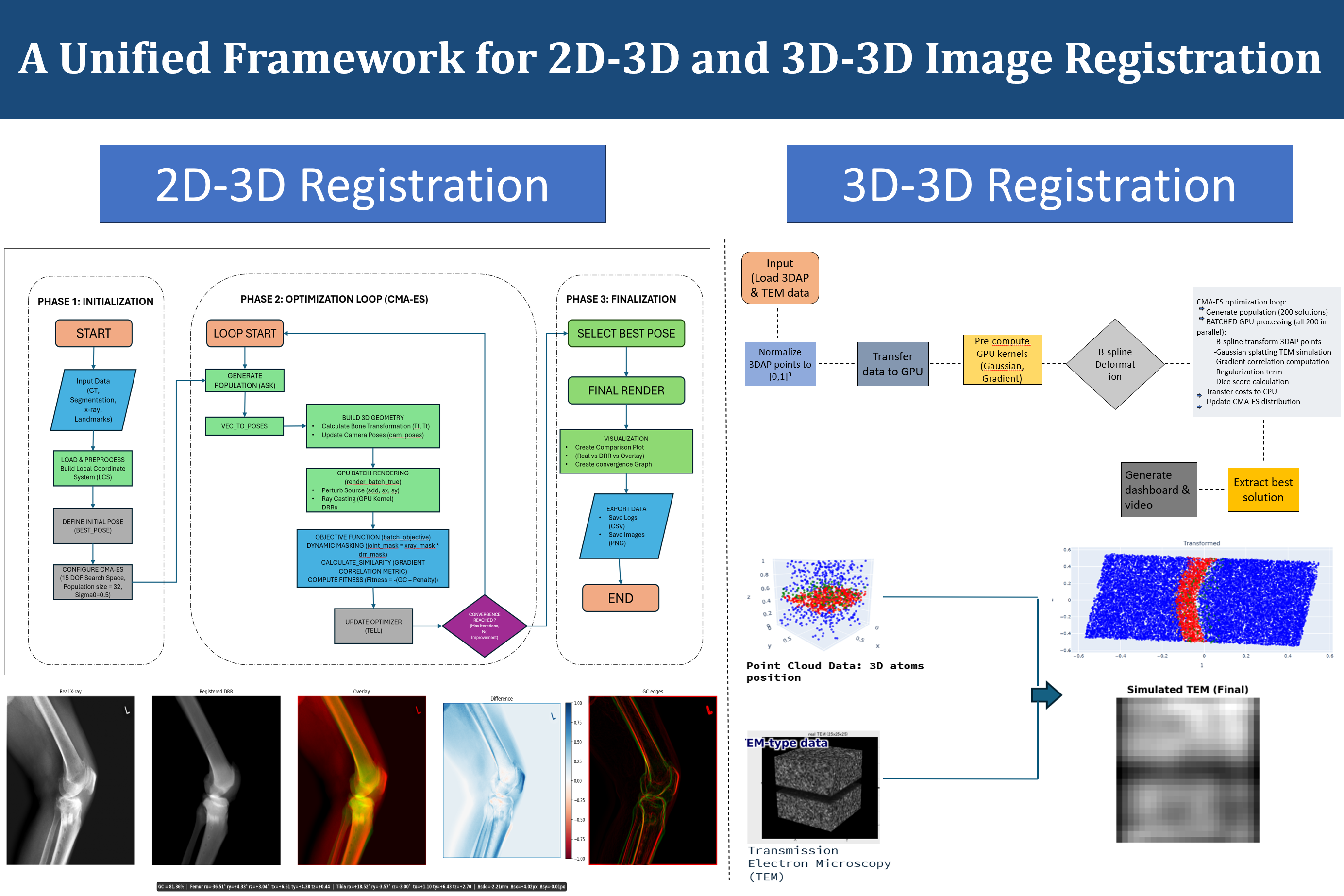Click the FINAL RENDER green box
1344x896 pixels.
tap(626, 390)
